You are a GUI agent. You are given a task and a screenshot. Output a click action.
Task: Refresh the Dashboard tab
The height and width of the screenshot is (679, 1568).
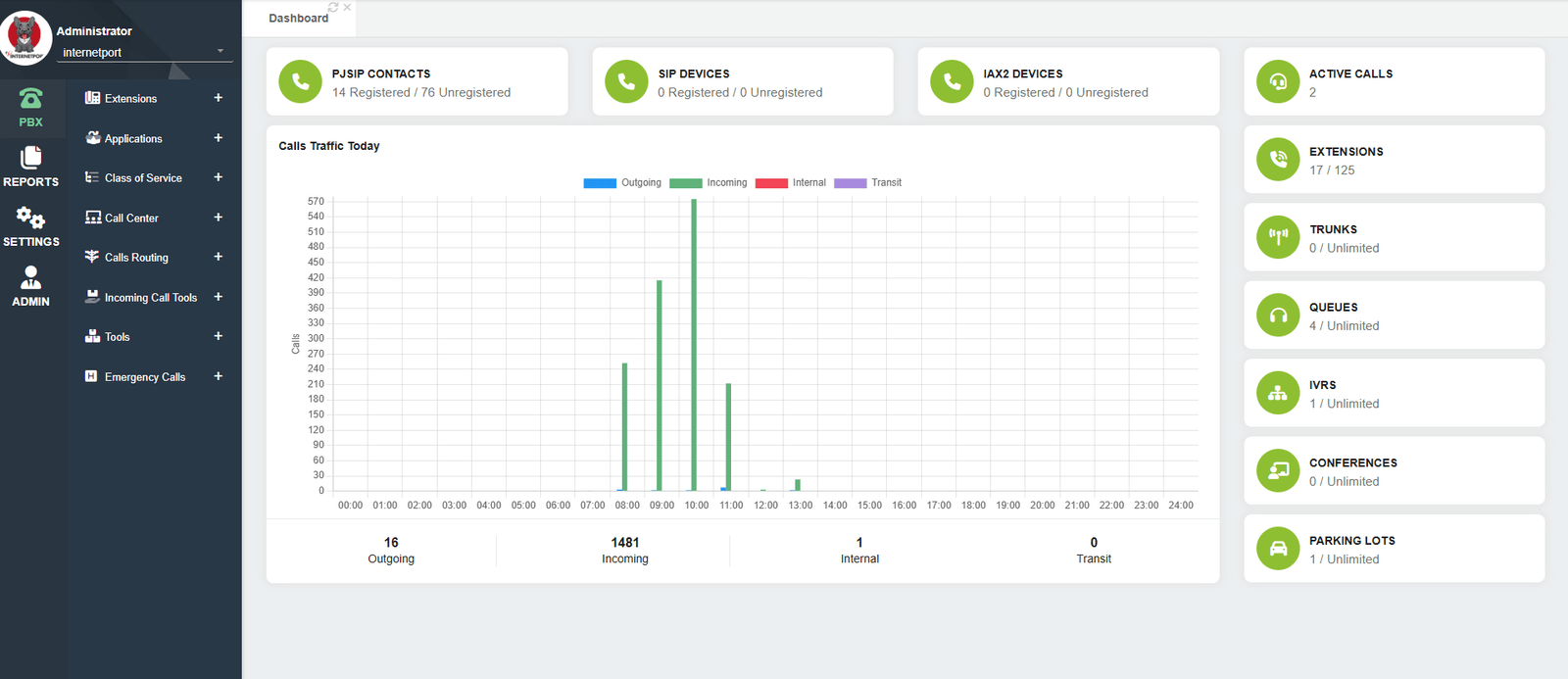point(333,7)
